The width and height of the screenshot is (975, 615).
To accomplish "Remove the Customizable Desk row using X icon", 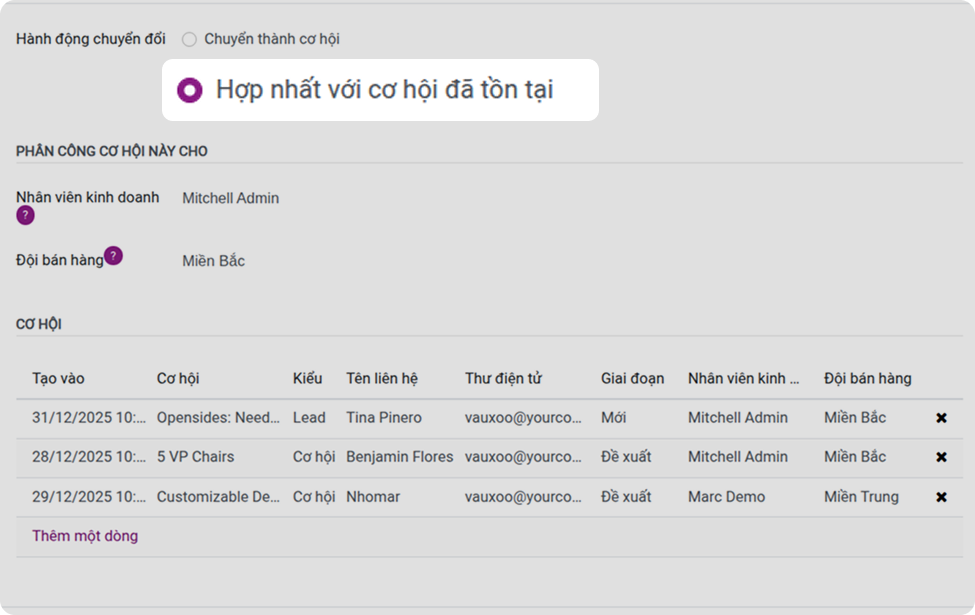I will [x=941, y=497].
